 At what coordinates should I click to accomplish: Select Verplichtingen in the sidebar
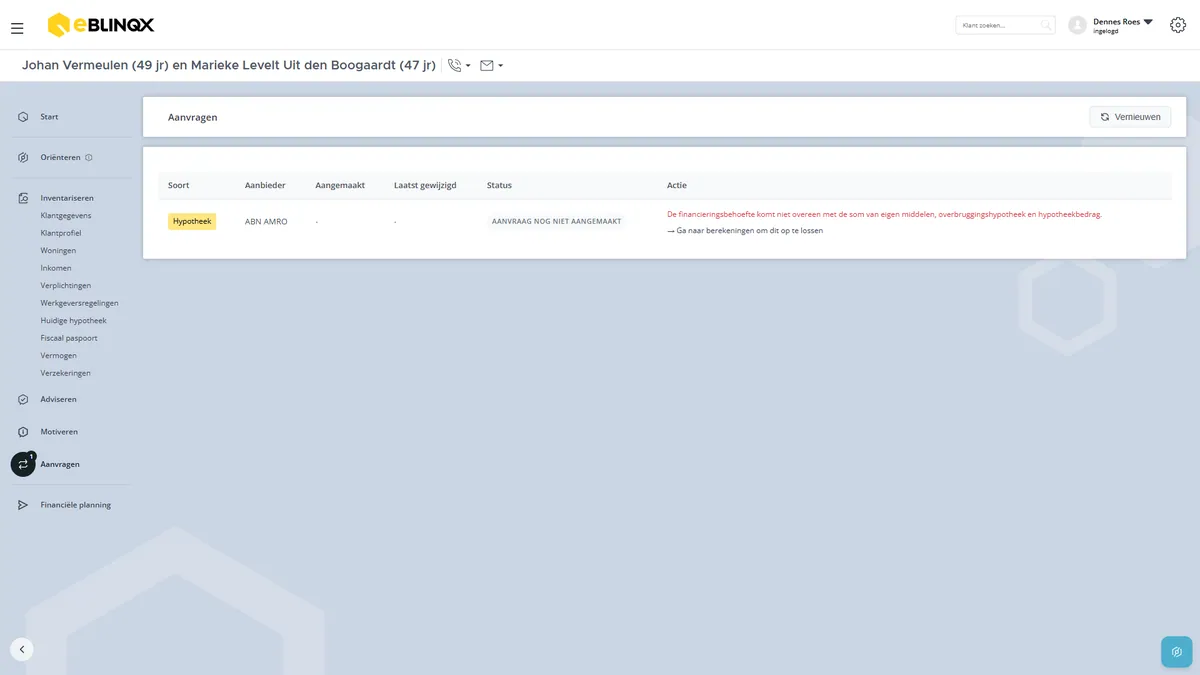[x=66, y=285]
